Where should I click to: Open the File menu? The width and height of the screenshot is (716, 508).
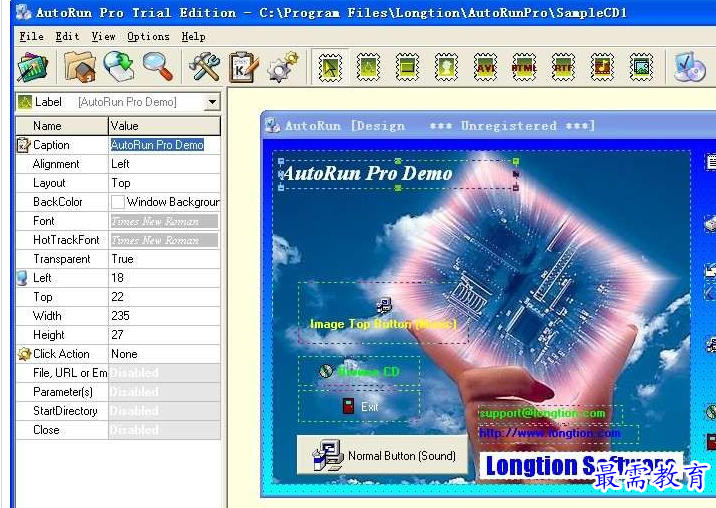(32, 37)
